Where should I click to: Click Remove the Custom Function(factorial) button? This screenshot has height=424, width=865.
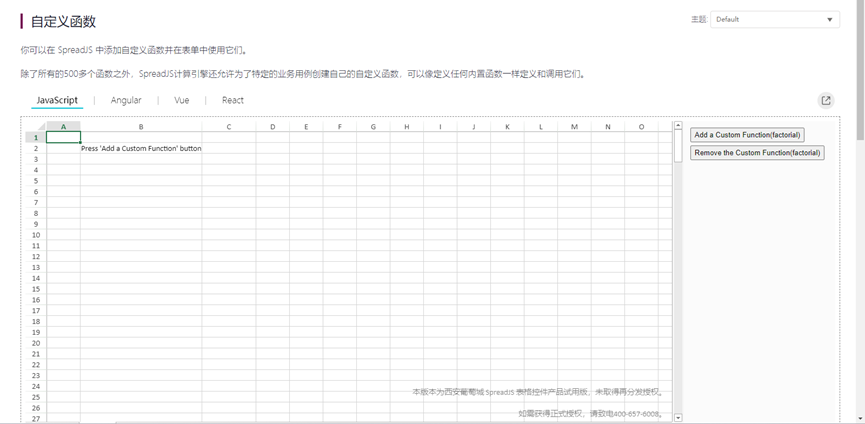(757, 153)
